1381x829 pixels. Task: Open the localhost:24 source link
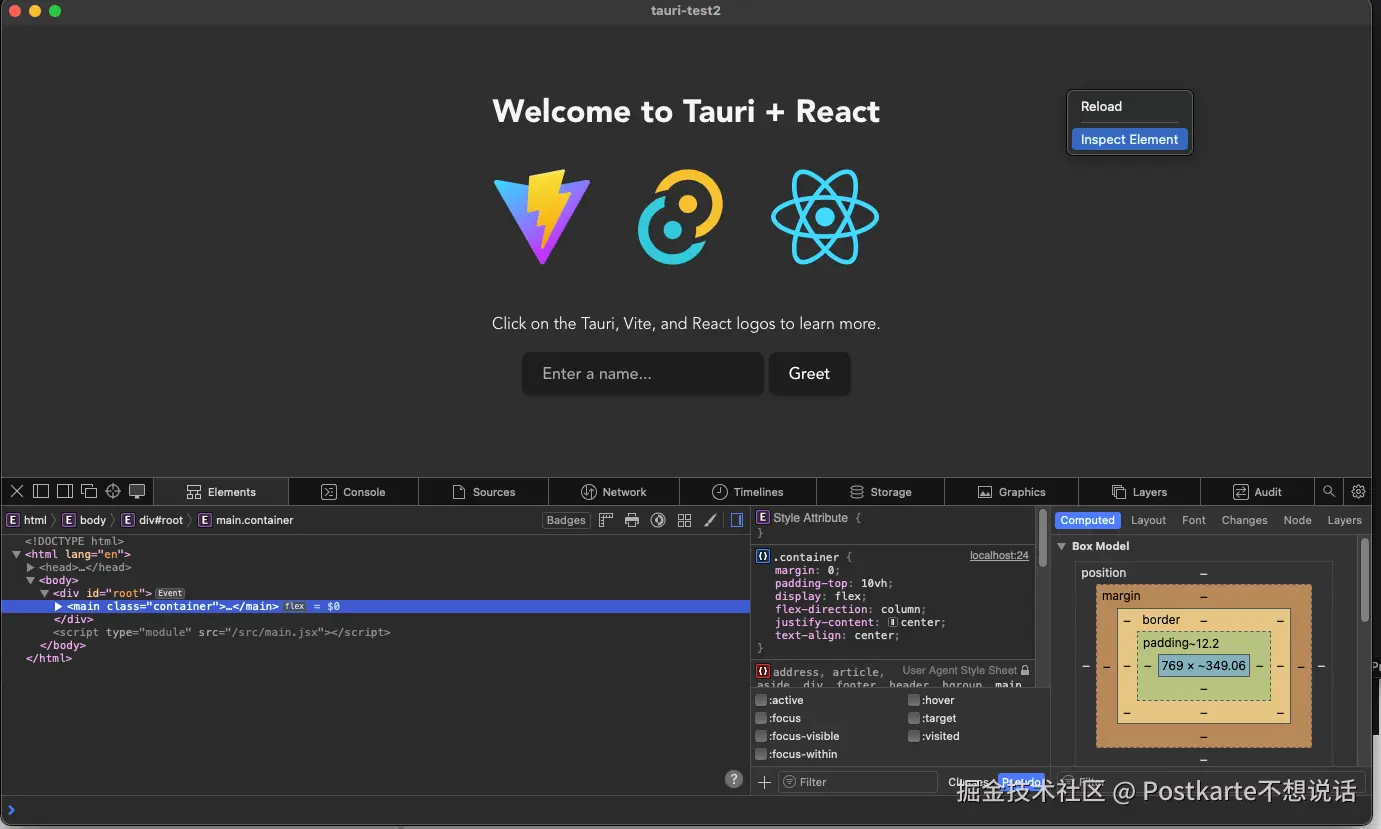(x=999, y=555)
